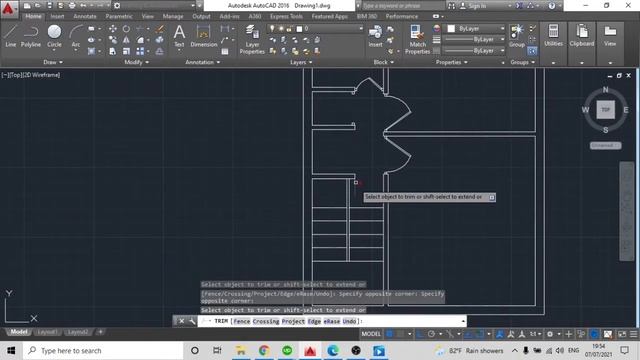Screen dimensions: 640x360
Task: Expand the Layers panel
Action: (301, 62)
